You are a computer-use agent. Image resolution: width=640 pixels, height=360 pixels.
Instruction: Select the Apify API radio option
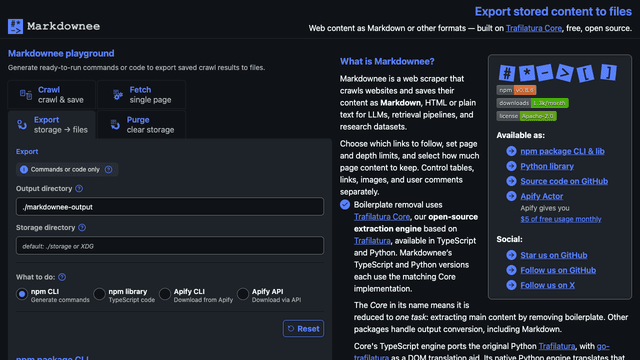coord(242,294)
